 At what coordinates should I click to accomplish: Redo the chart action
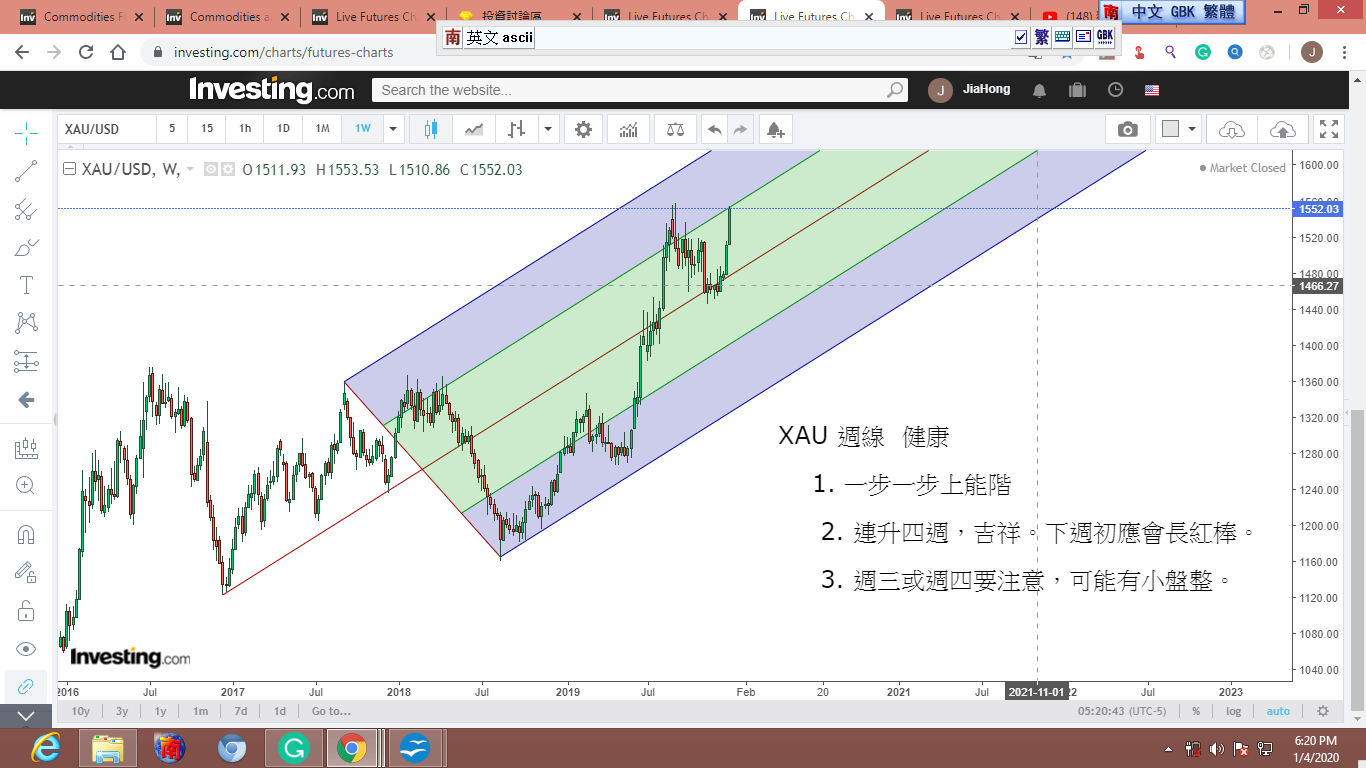tap(740, 129)
